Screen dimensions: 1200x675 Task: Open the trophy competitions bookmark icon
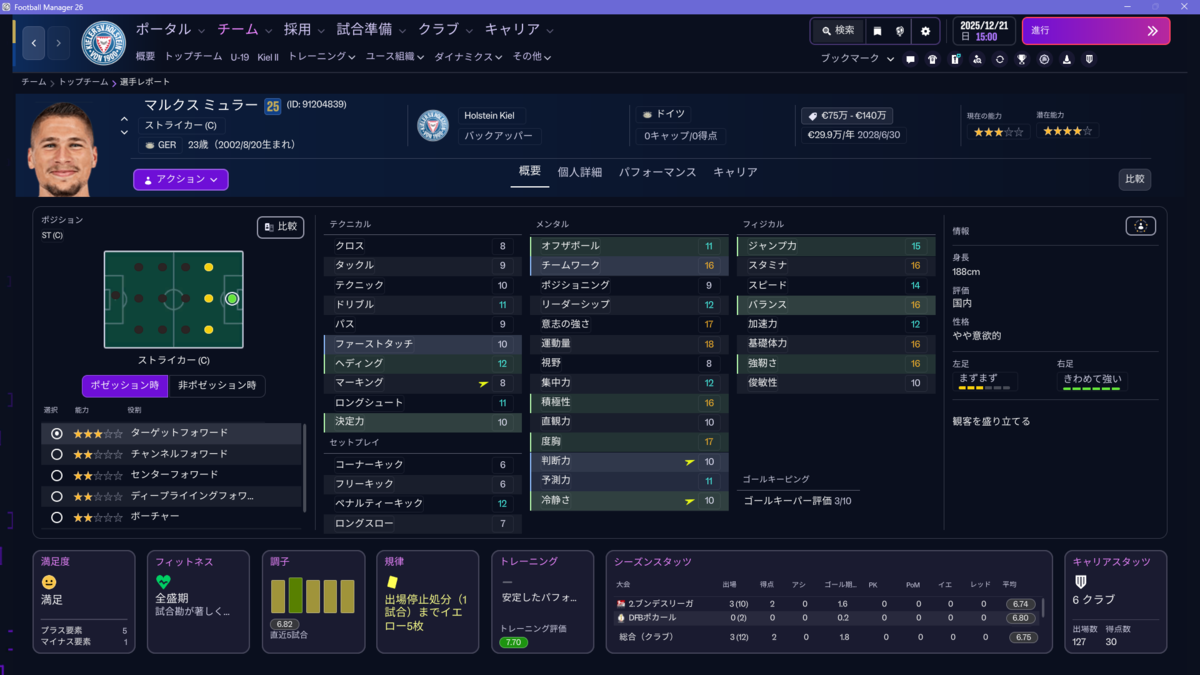tap(1021, 59)
